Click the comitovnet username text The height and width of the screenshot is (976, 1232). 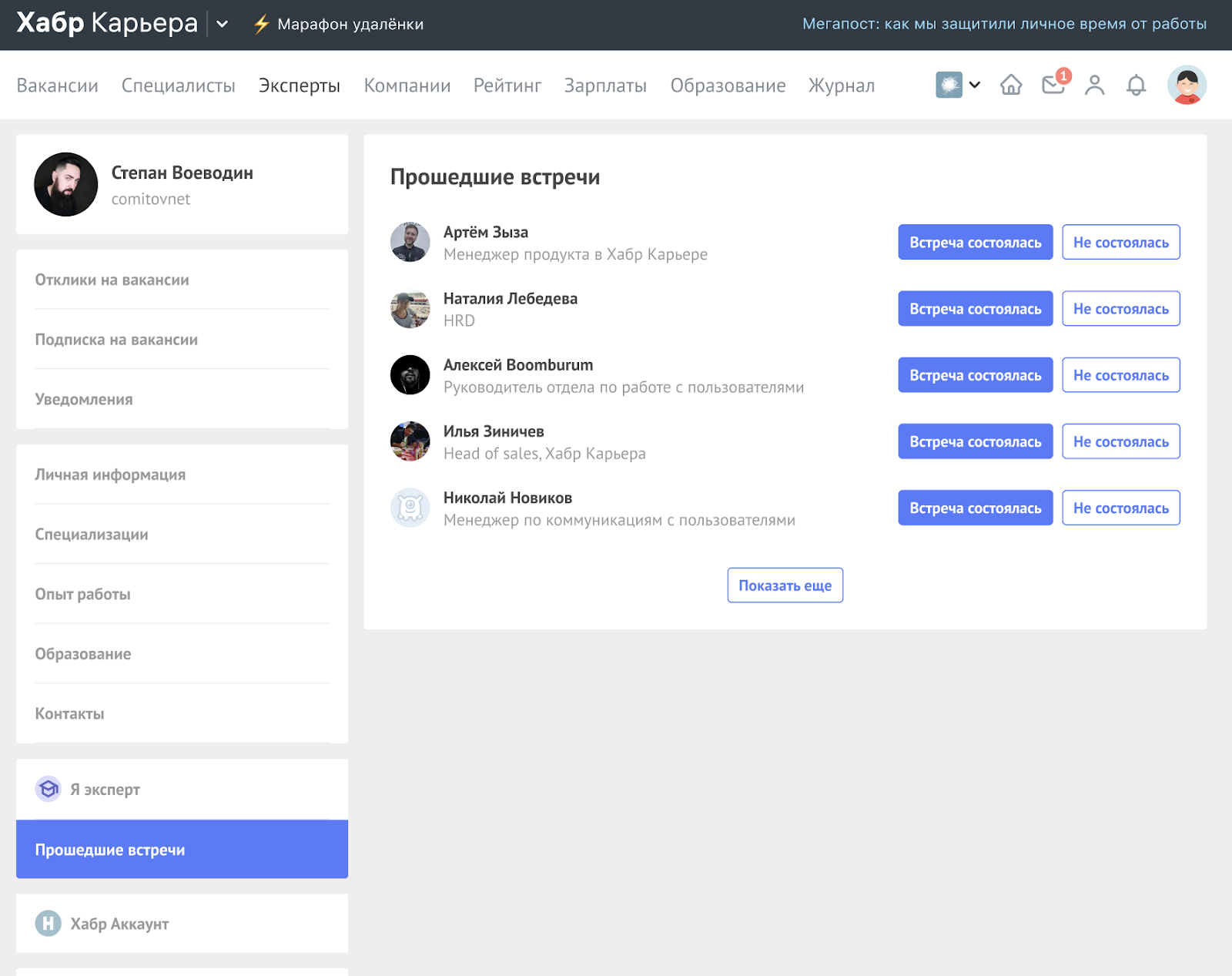151,199
